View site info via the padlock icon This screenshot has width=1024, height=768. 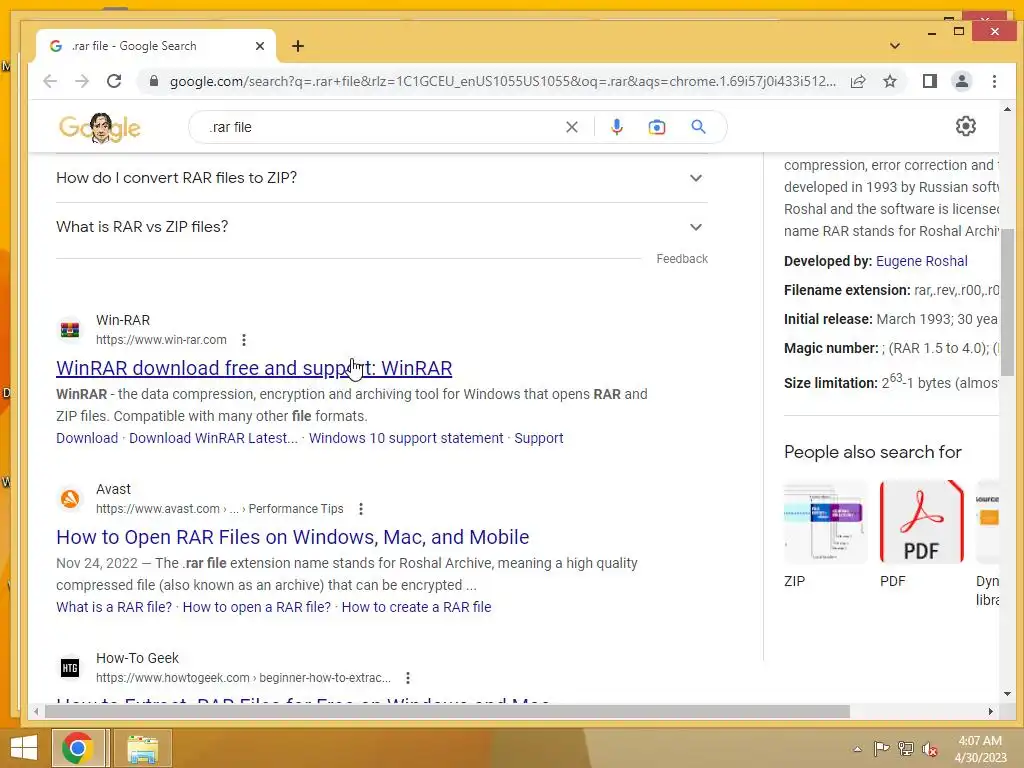[153, 81]
